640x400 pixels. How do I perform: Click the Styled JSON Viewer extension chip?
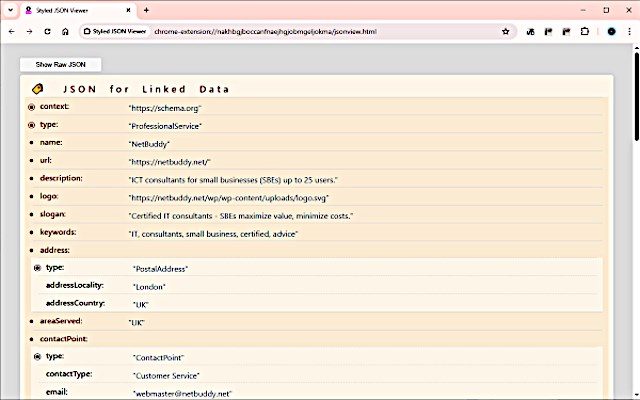pos(115,31)
